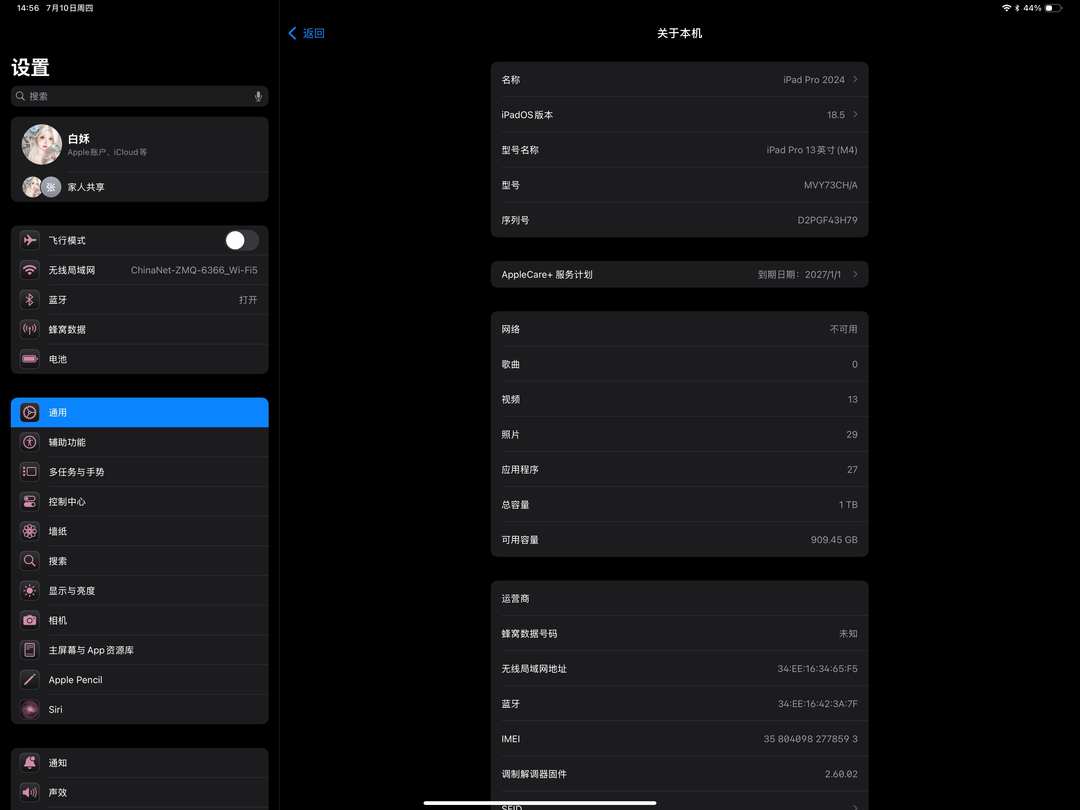
Task: Open the 家人共享 row
Action: pyautogui.click(x=140, y=187)
